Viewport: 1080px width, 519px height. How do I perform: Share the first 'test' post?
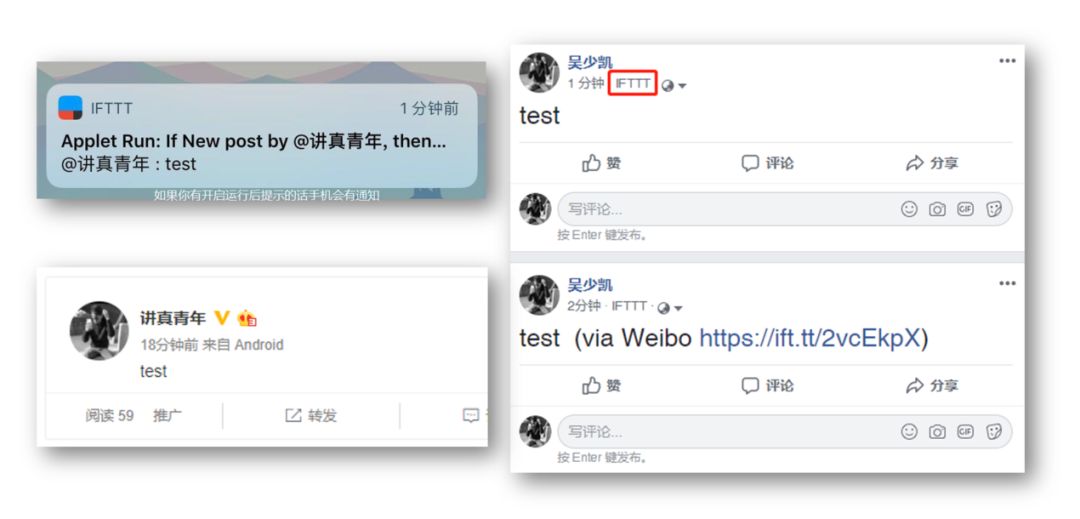932,163
